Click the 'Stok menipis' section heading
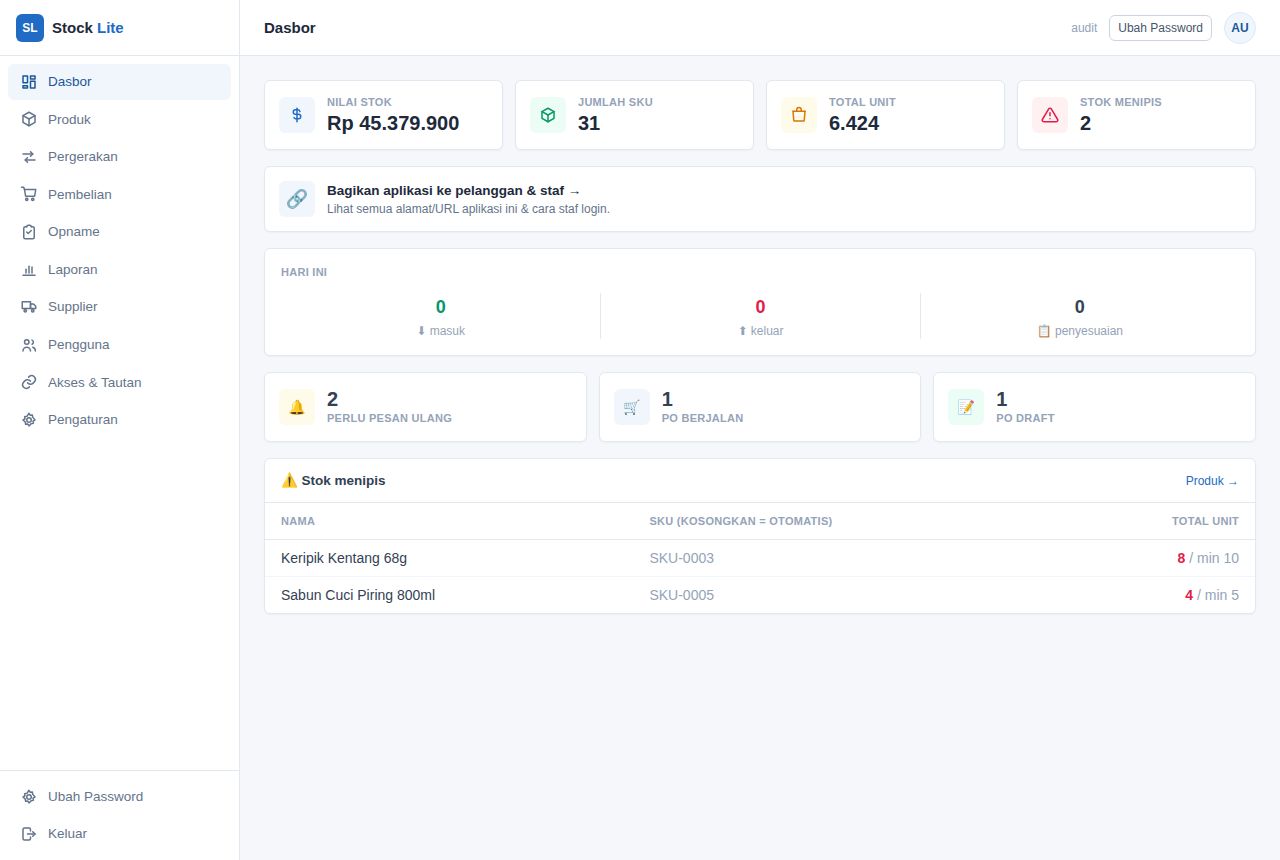This screenshot has width=1280, height=860. point(333,481)
